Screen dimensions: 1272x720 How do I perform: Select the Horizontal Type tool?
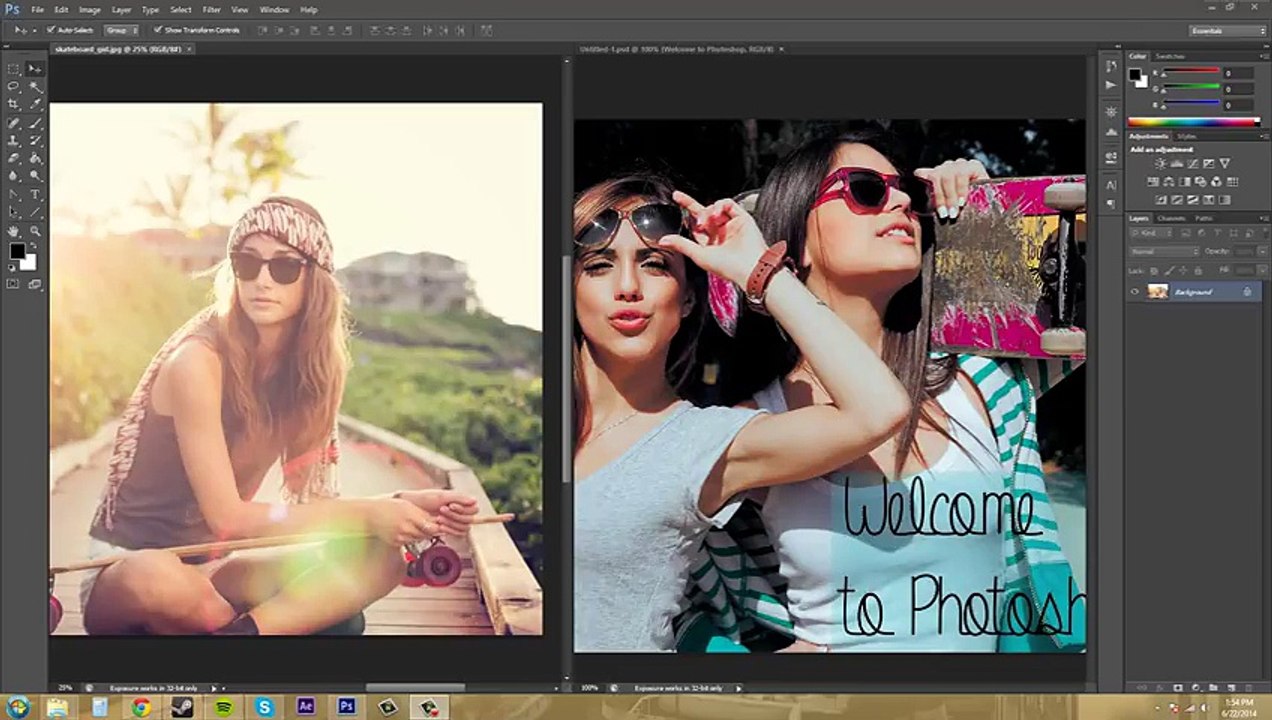tap(33, 193)
